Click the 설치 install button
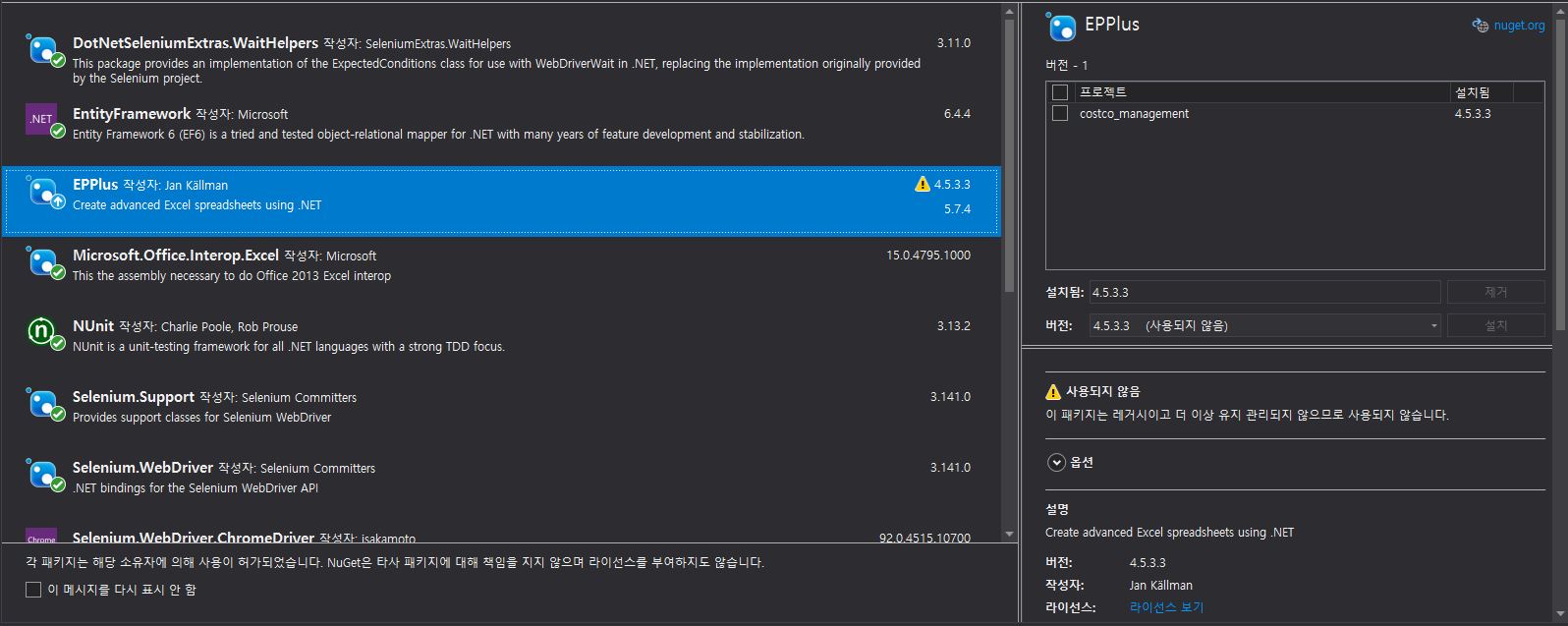The width and height of the screenshot is (1568, 626). [1495, 325]
